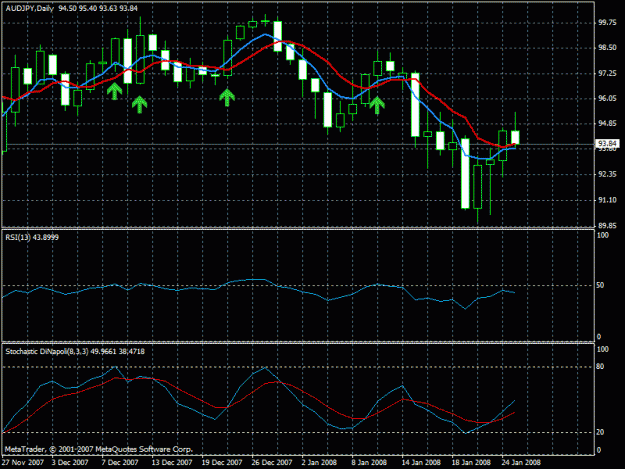Click the 94.85 price scale label
This screenshot has height=469, width=625.
[607, 124]
